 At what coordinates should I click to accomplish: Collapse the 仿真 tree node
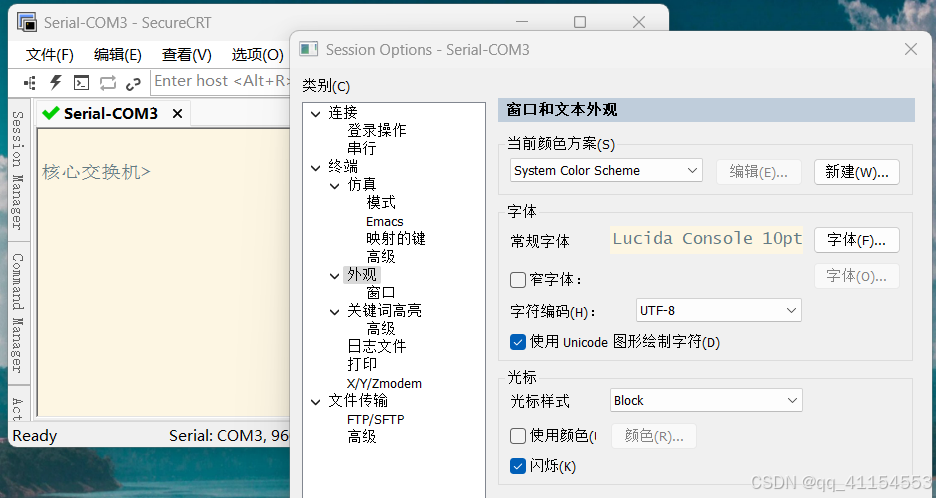click(x=335, y=186)
